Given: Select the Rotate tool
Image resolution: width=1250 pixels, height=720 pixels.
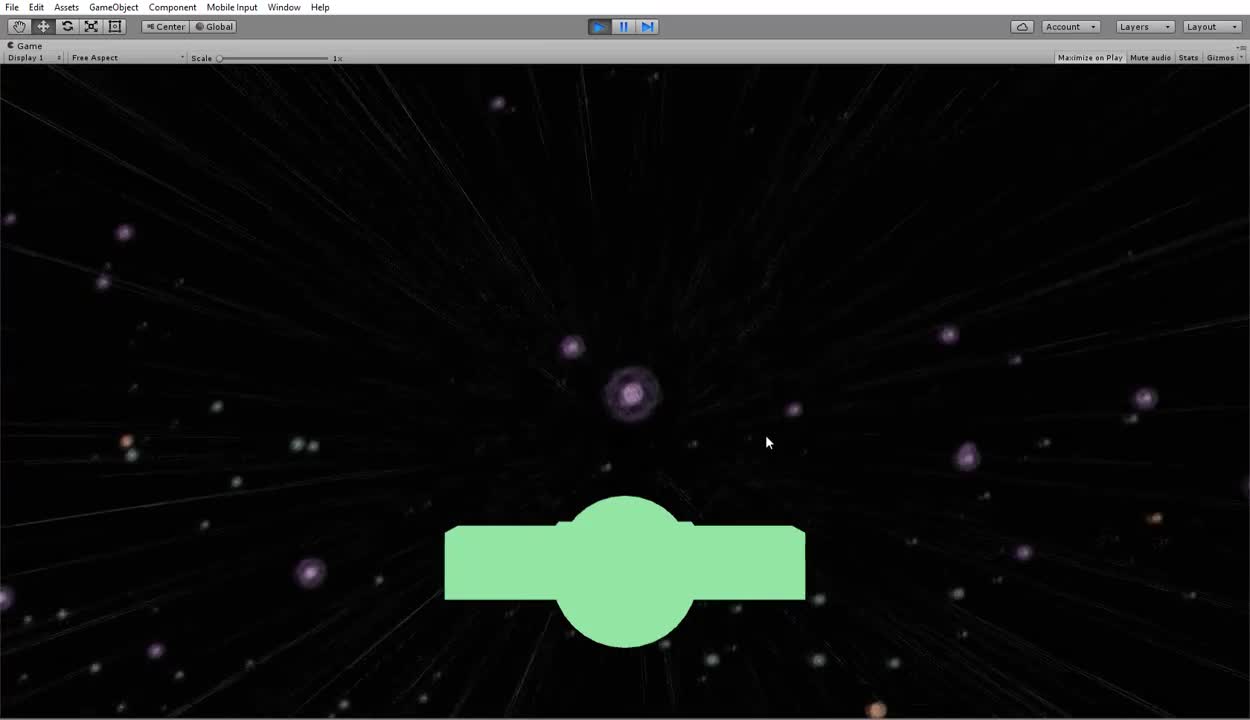Looking at the screenshot, I should pyautogui.click(x=67, y=26).
